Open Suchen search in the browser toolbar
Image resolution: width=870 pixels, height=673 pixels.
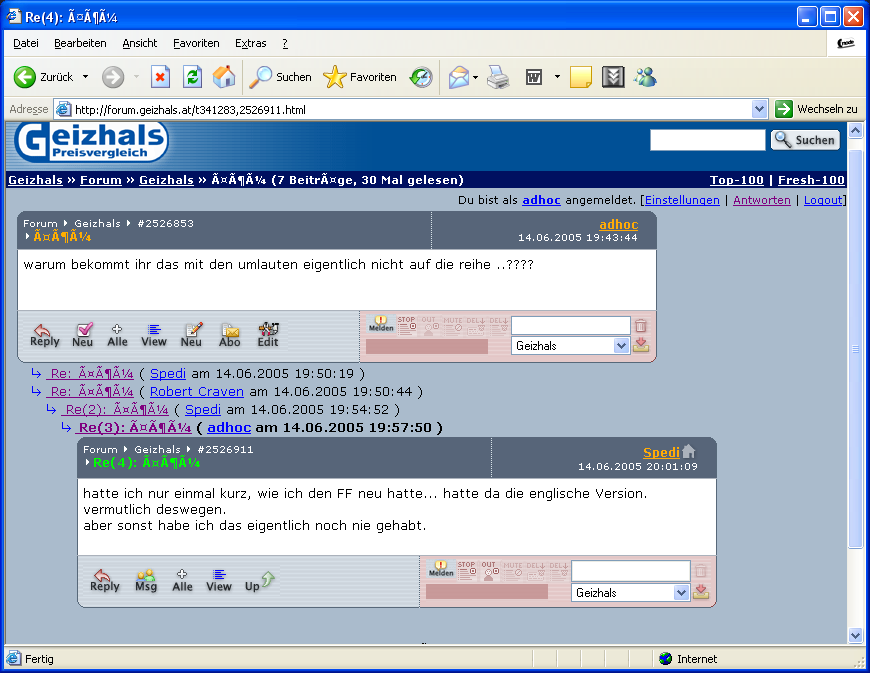(280, 77)
